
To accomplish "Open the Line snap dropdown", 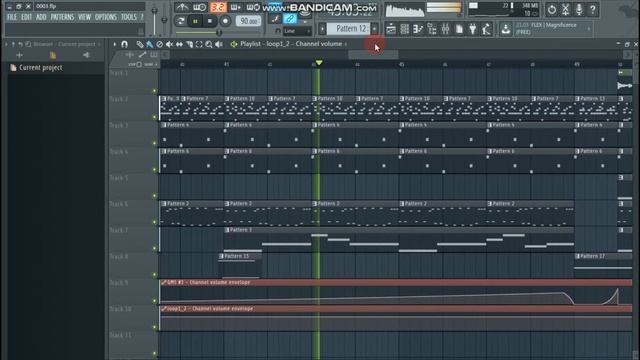I will tap(297, 31).
